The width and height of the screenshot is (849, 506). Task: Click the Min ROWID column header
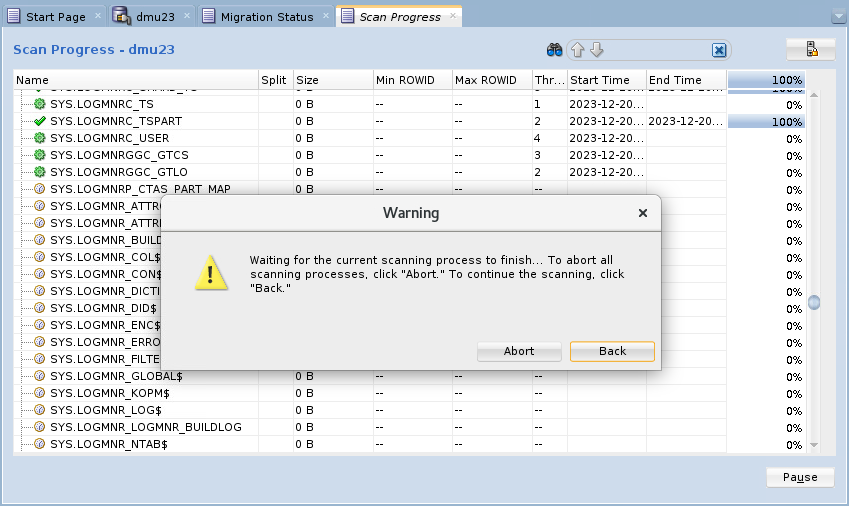point(413,80)
